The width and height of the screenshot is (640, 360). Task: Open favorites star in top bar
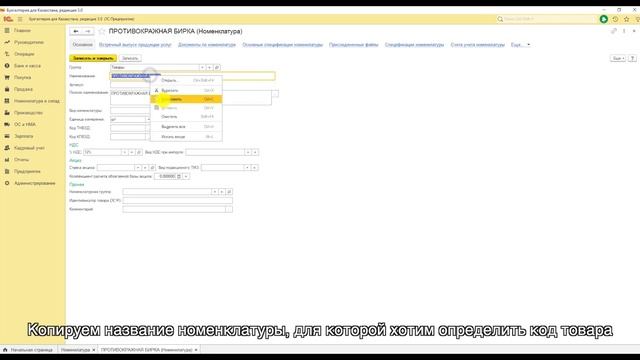(627, 19)
